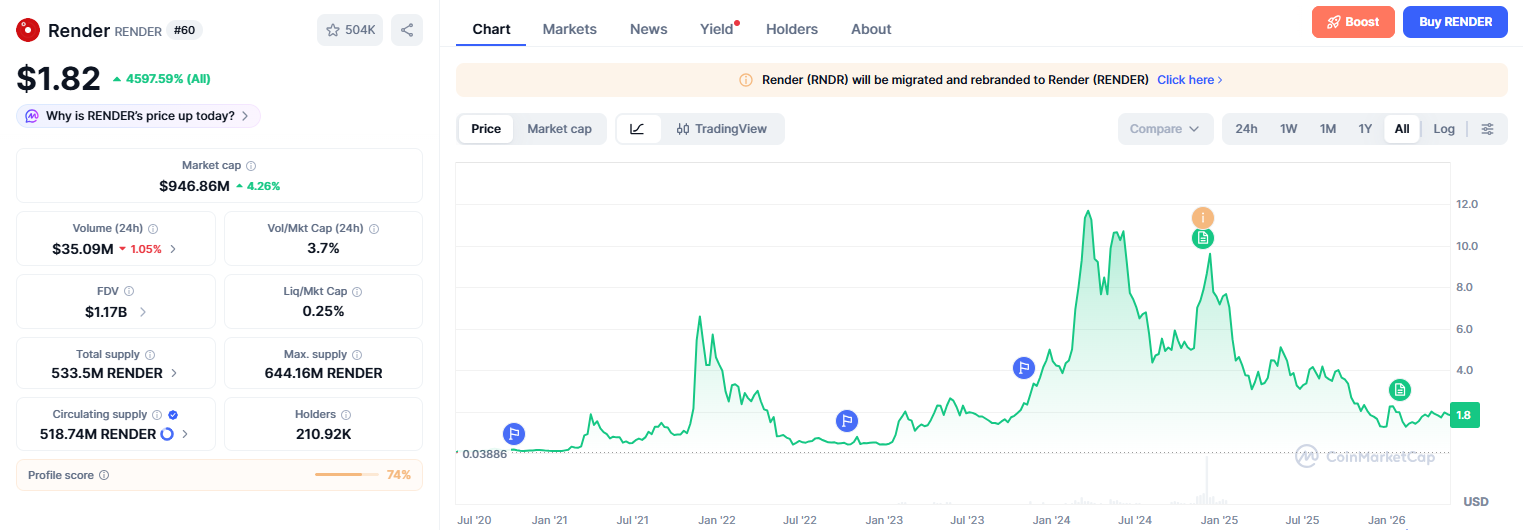Follow the 'Click here' migration link
The width and height of the screenshot is (1523, 530).
pos(1190,80)
